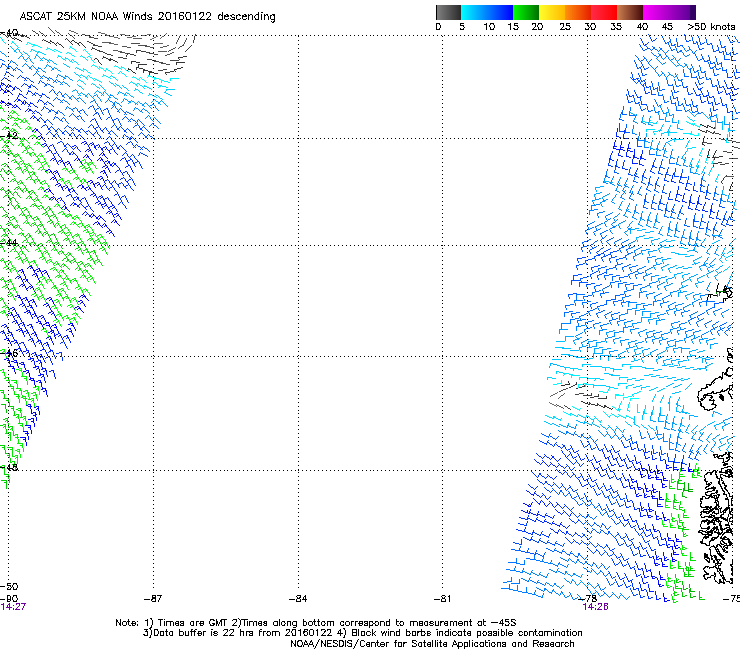Click the note line 'Data buffer is 22 hrs'
Screen dimensions: 740x650
point(362,633)
